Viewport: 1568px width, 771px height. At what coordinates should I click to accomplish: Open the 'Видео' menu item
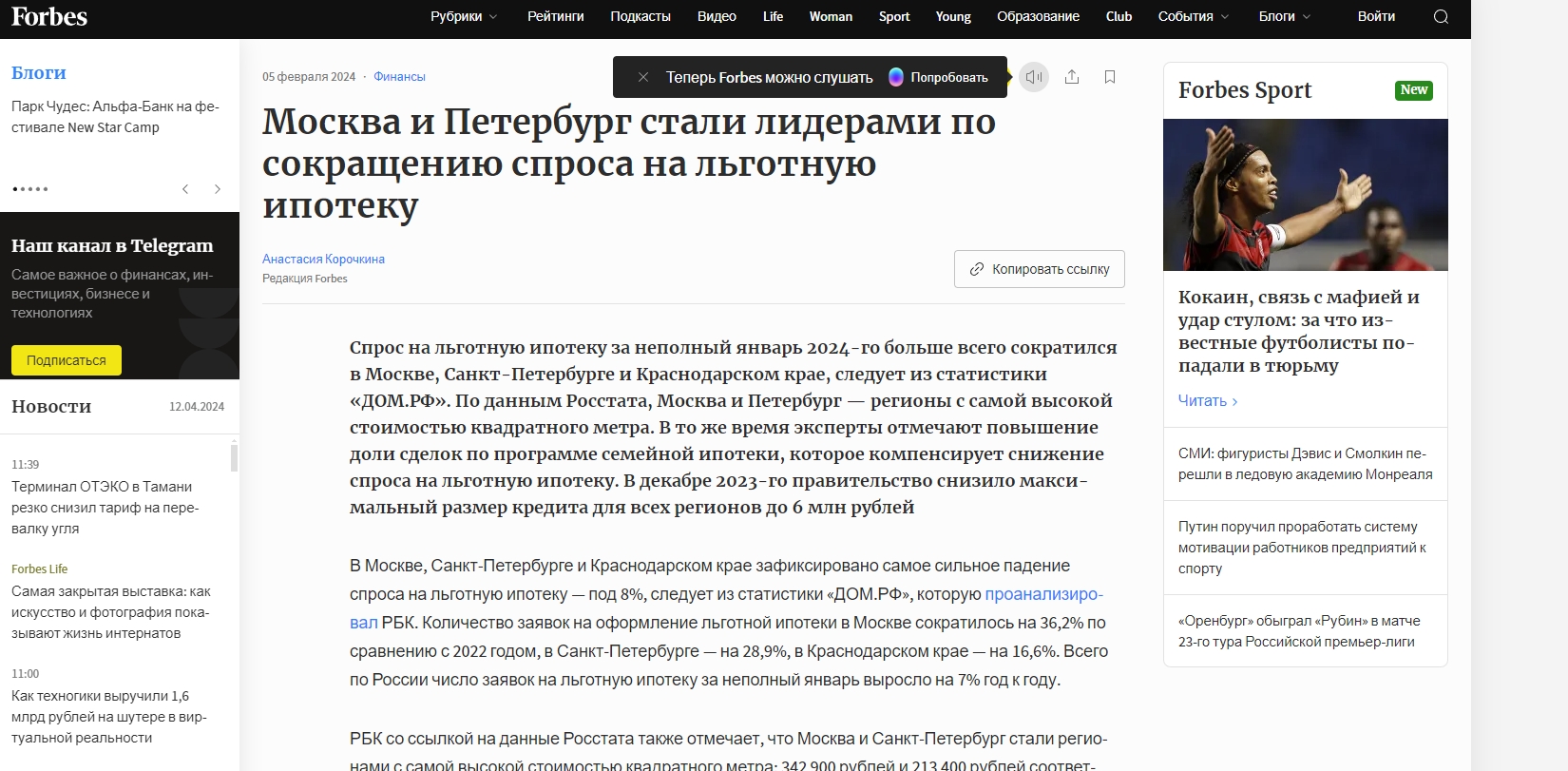717,16
